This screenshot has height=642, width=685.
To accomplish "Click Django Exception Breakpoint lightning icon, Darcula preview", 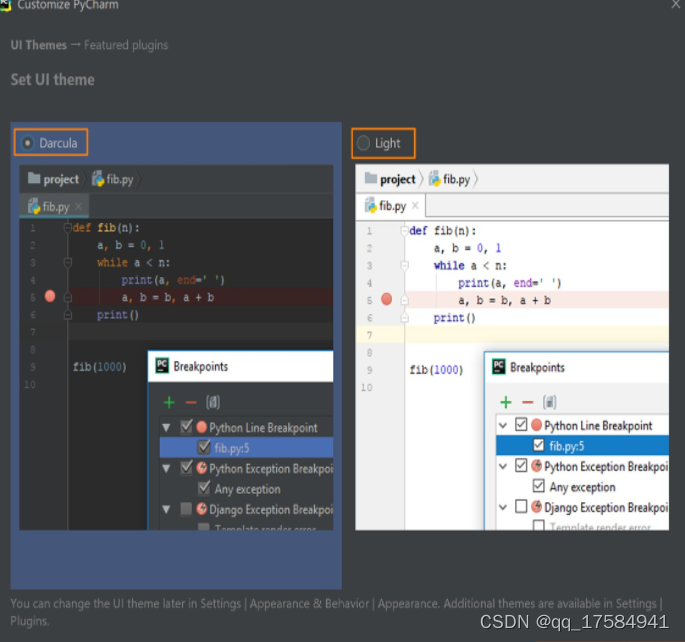I will coord(201,509).
